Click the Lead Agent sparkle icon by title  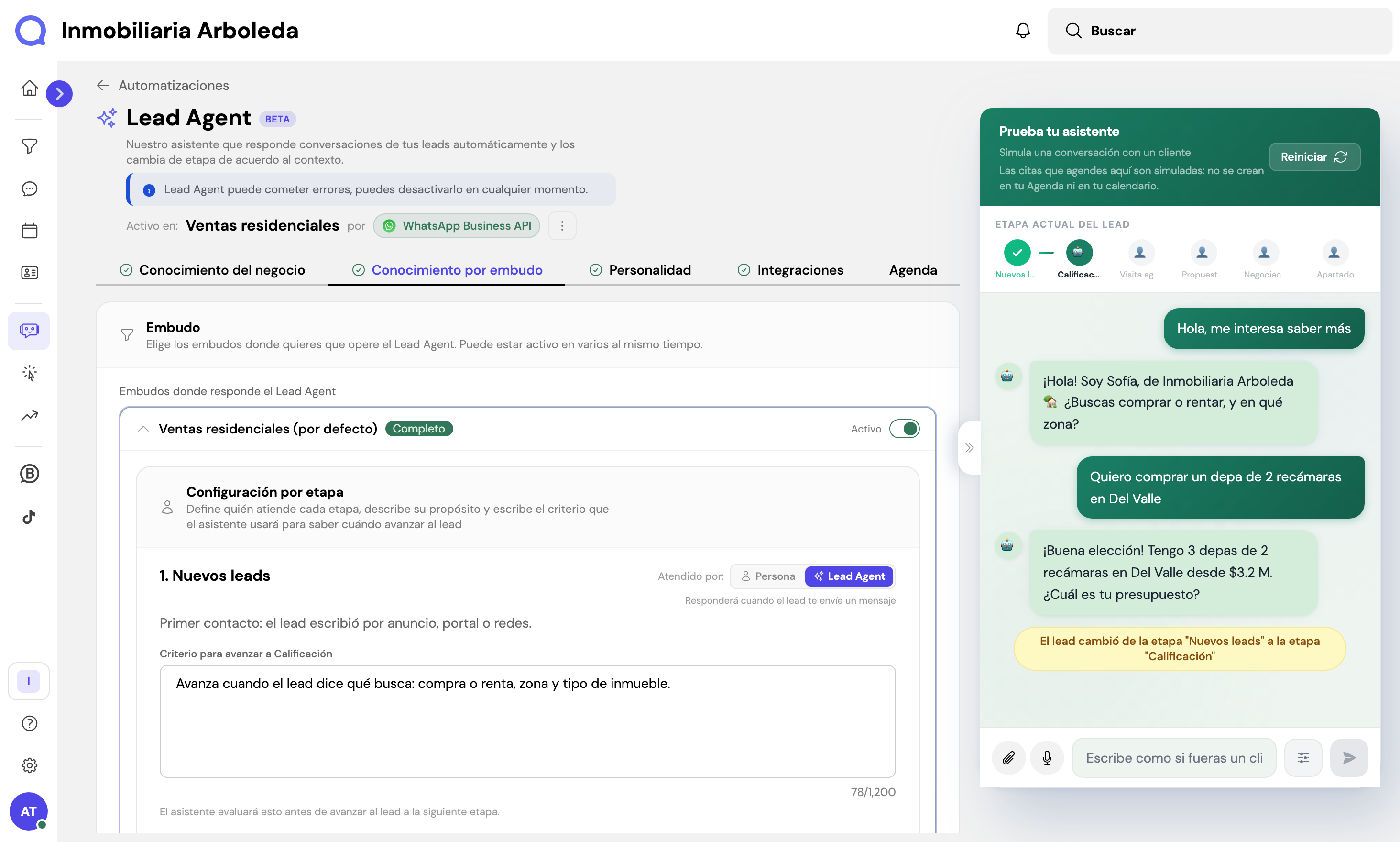click(107, 118)
